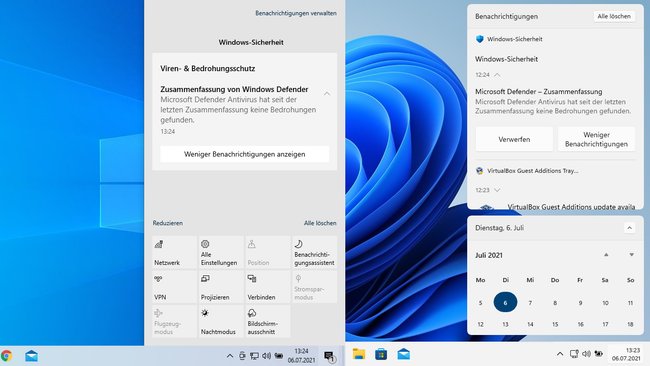
Task: Click the battery icon in the Windows 10 tray
Action: [279, 356]
